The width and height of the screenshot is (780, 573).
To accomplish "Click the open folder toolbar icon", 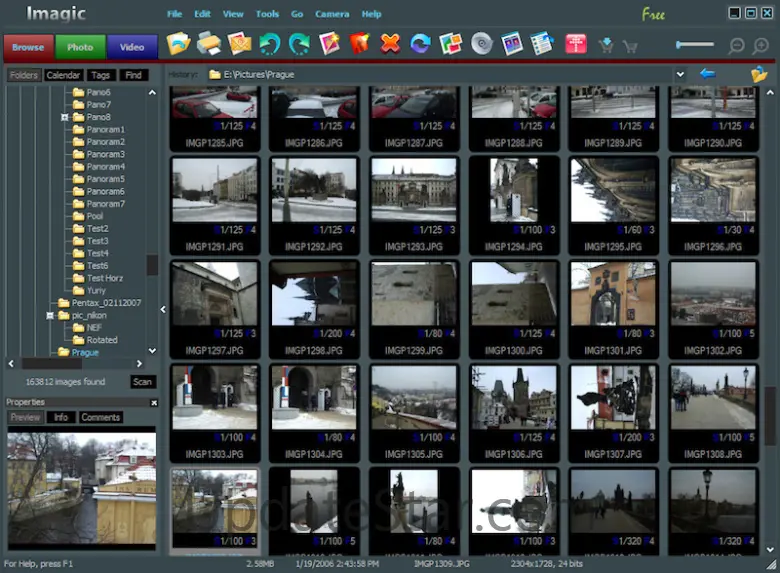I will [x=178, y=44].
